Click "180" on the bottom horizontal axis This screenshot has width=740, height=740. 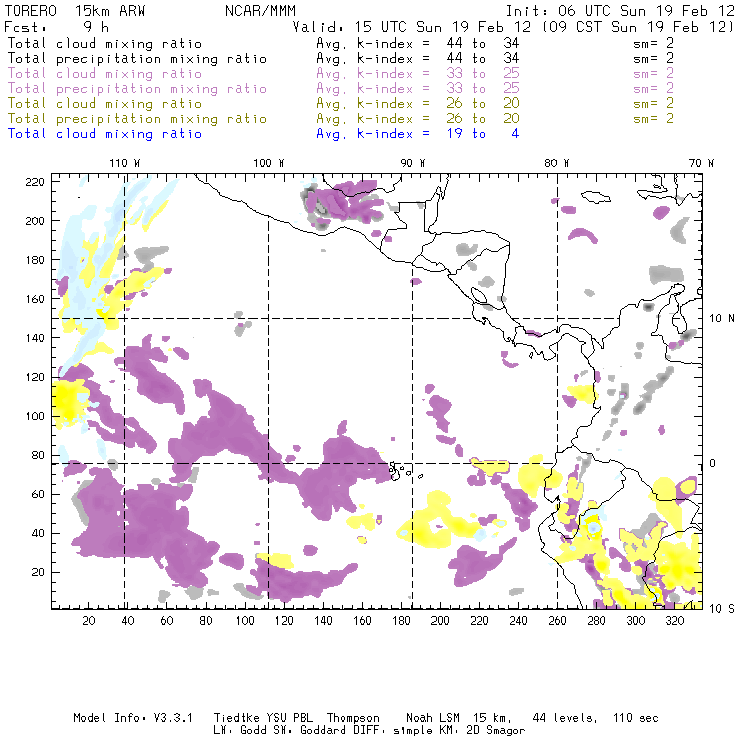point(401,621)
